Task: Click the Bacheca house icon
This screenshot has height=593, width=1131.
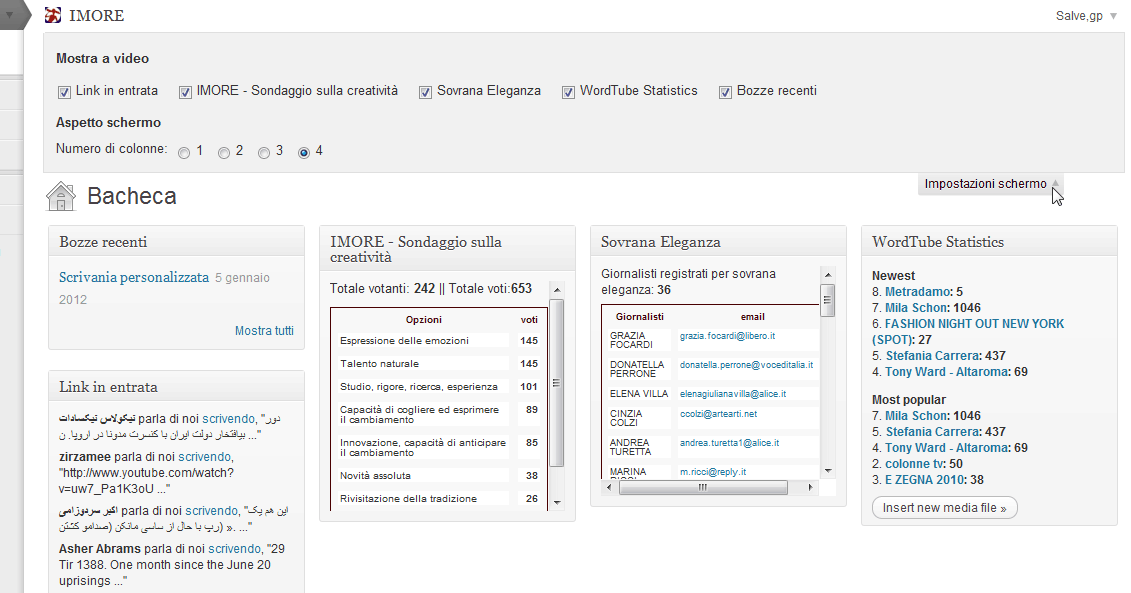Action: click(61, 196)
